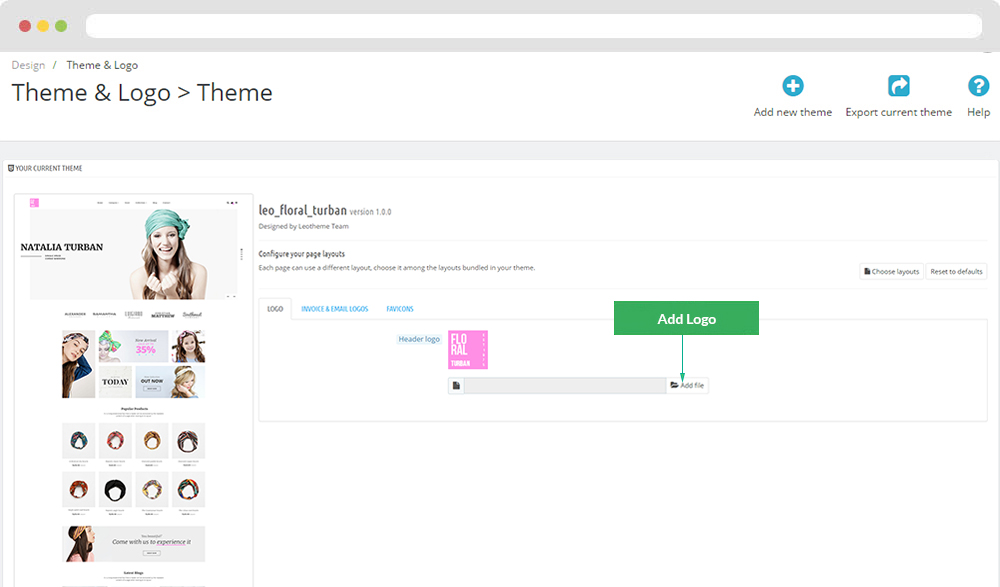This screenshot has width=1000, height=587.
Task: Click the logo file path input field
Action: 565,385
